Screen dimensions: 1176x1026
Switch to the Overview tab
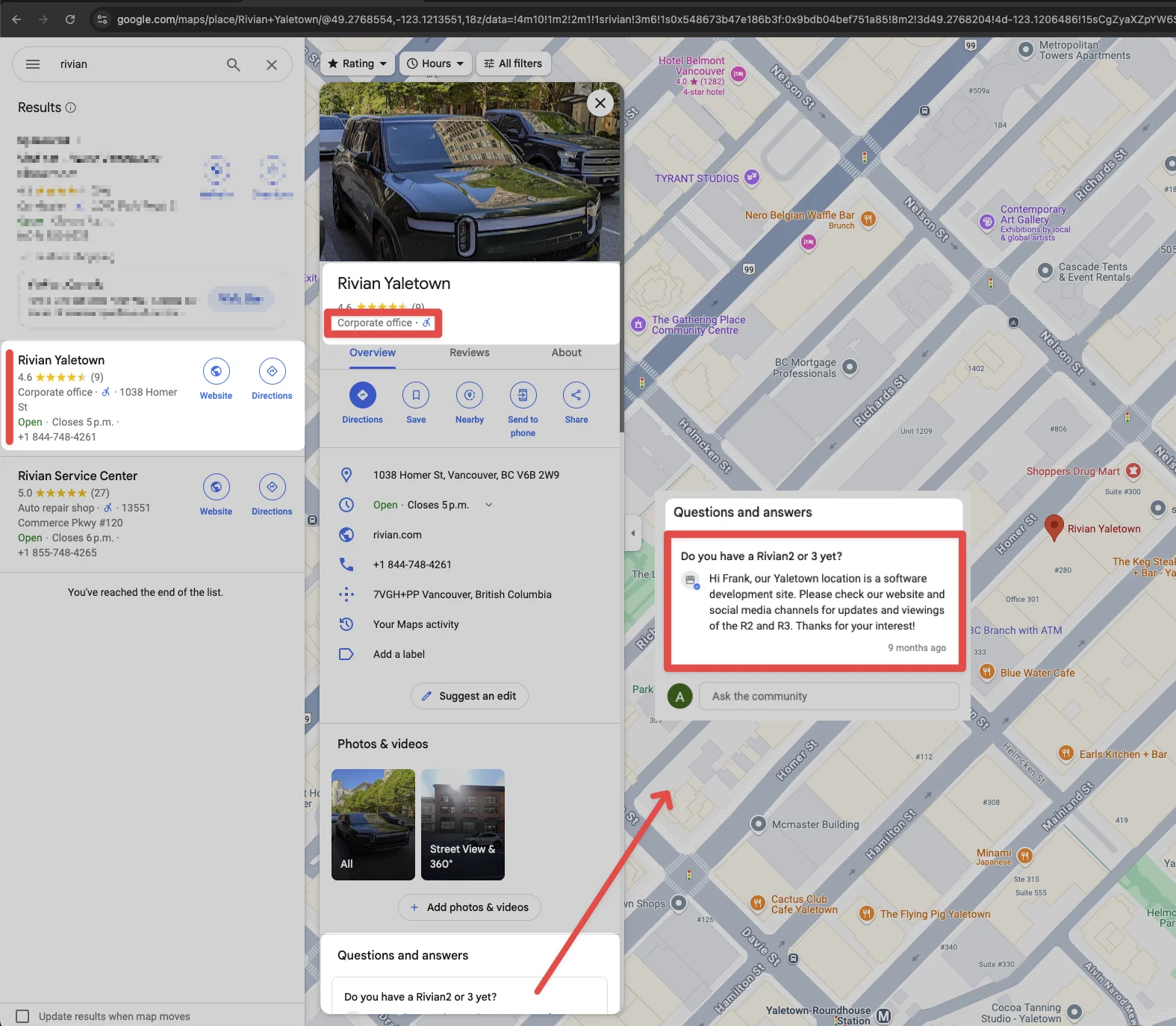coord(373,353)
